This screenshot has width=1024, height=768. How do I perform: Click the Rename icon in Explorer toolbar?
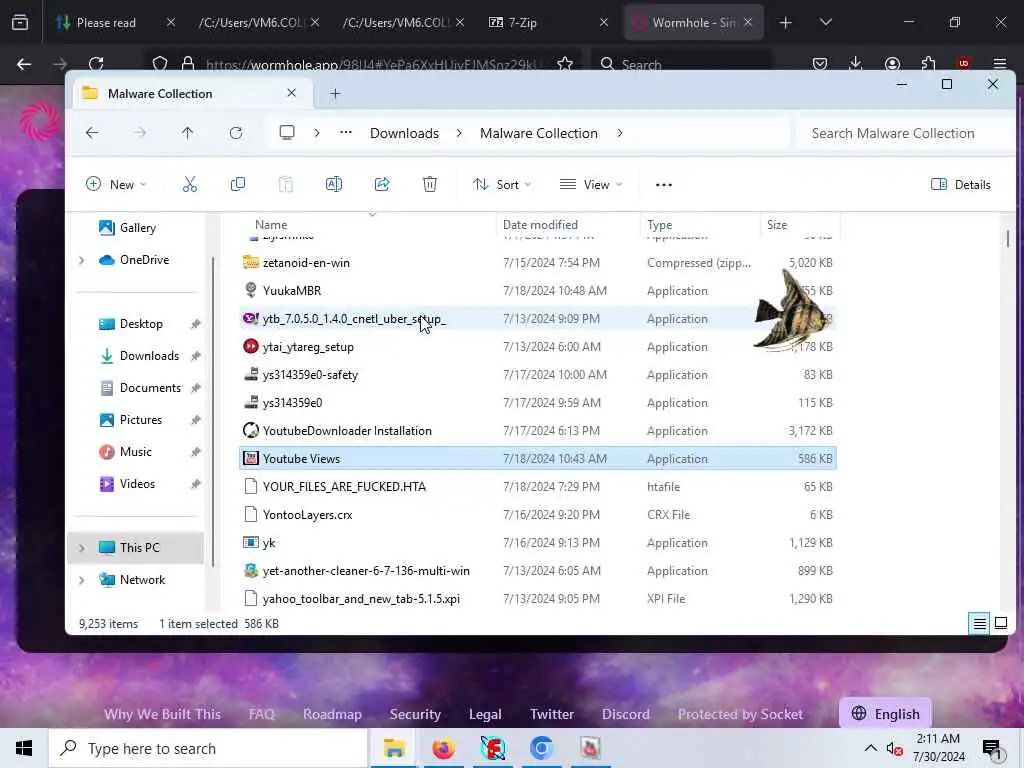[x=334, y=185]
